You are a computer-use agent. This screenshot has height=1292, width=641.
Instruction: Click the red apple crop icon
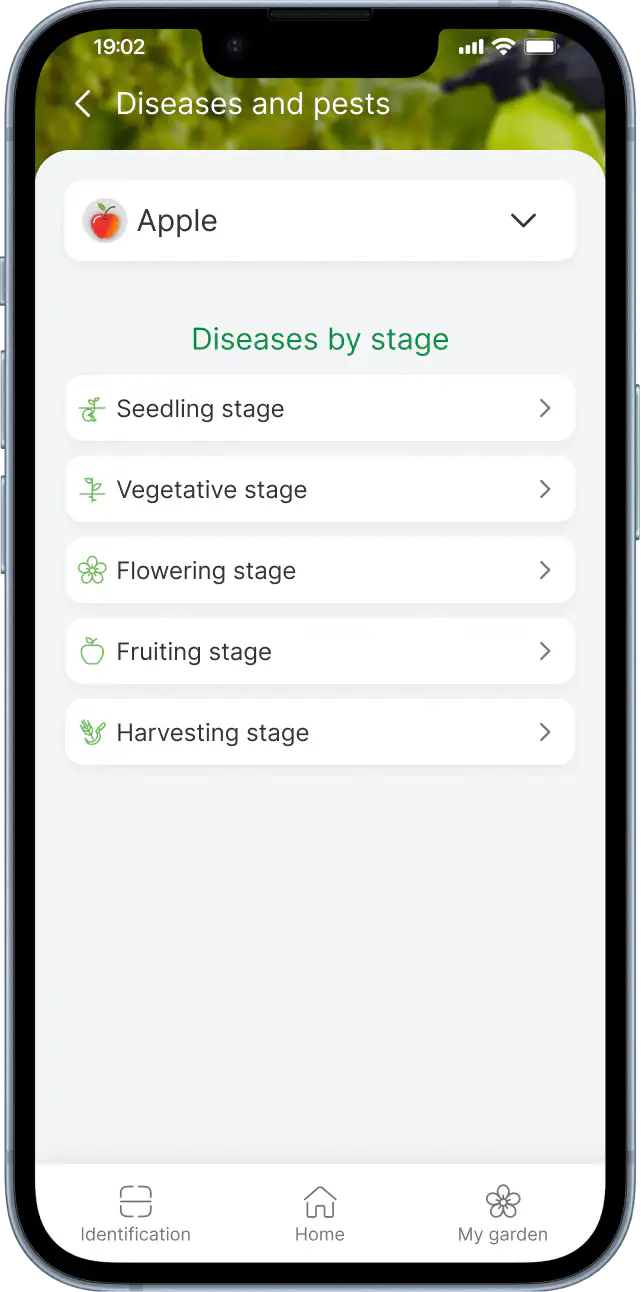(x=104, y=221)
